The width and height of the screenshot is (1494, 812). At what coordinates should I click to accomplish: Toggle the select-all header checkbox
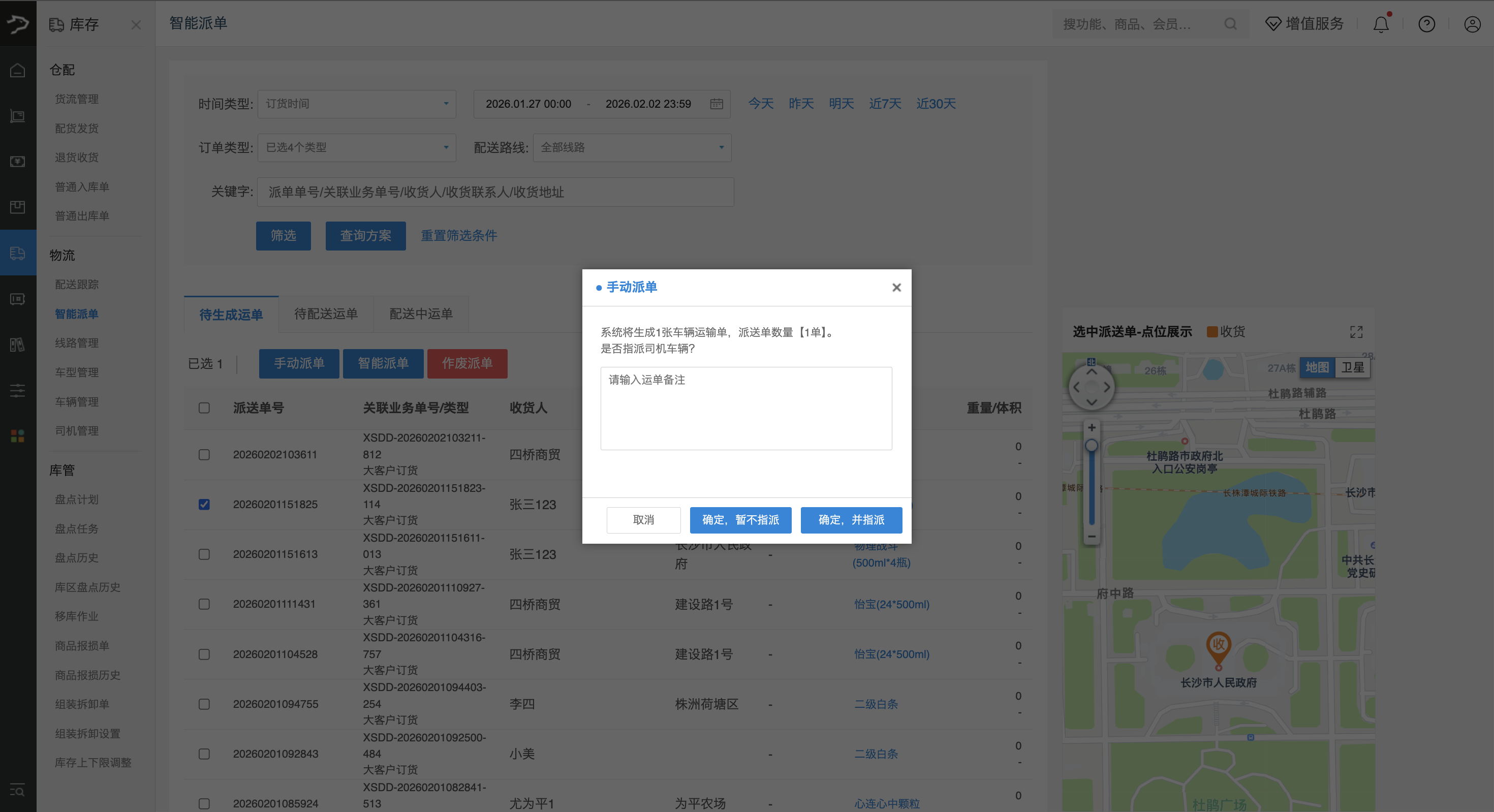click(x=204, y=408)
